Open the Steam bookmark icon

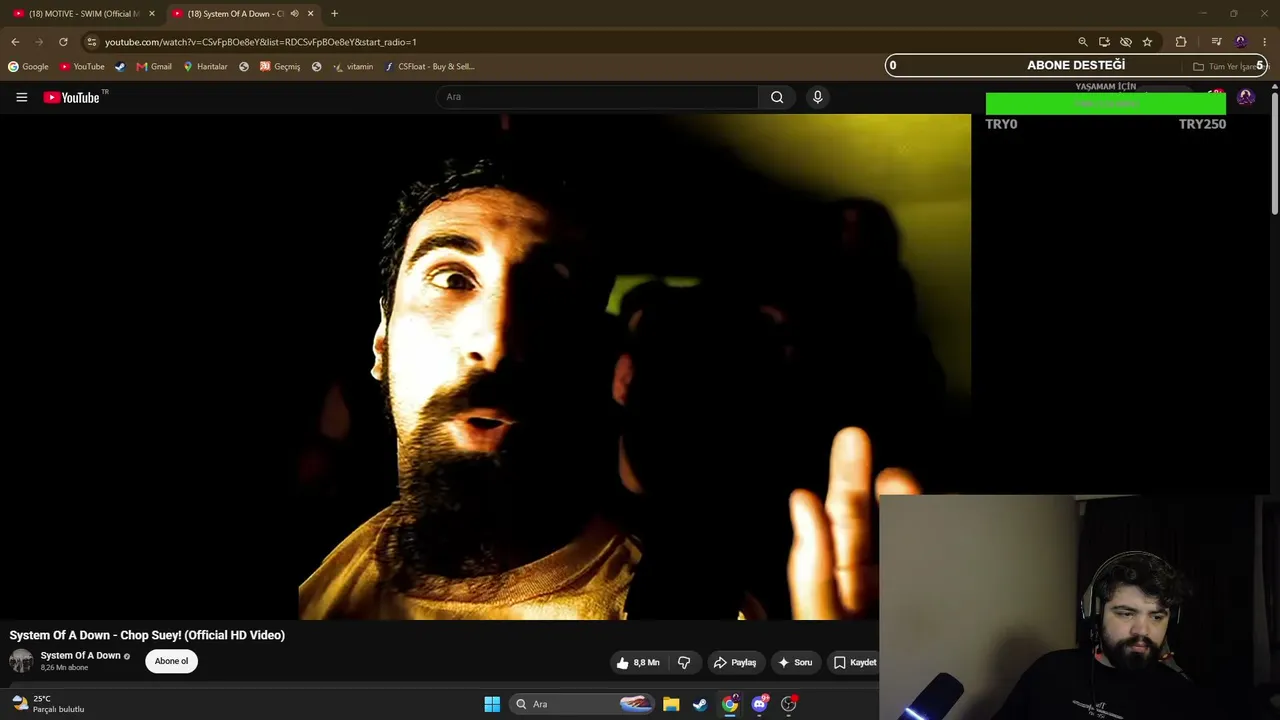pos(120,67)
